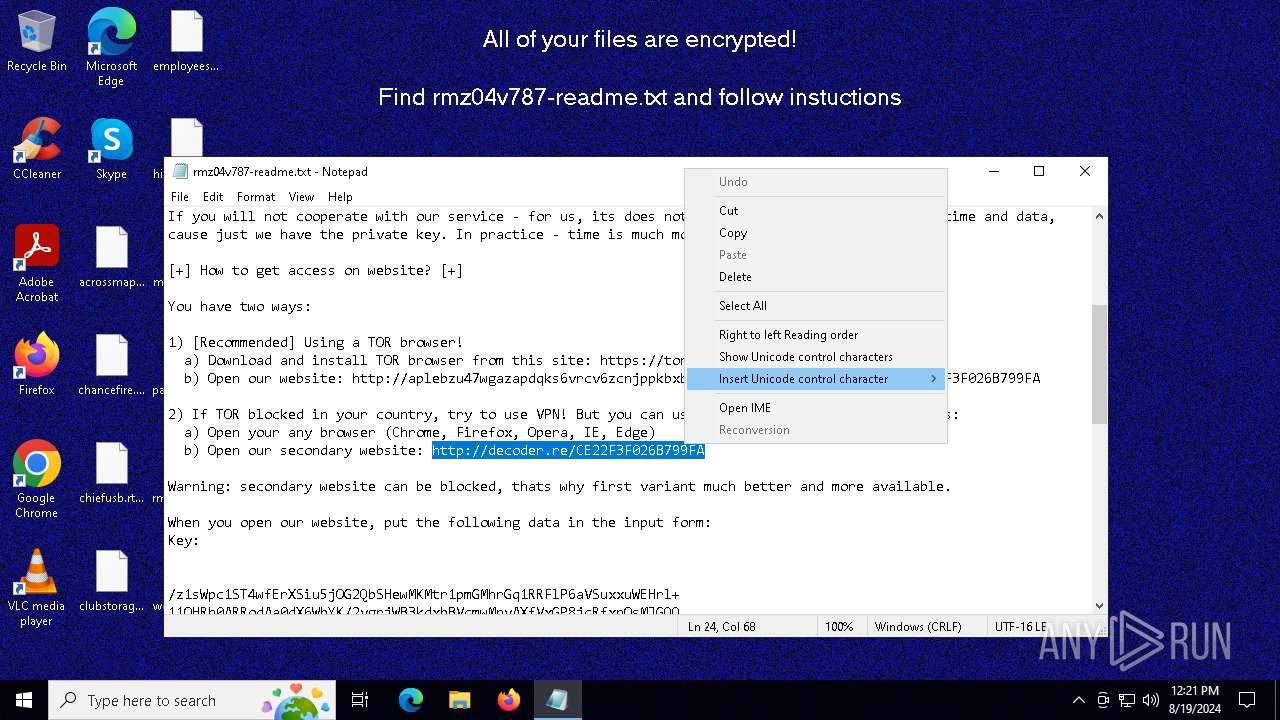Open the File menu in Notepad

coord(180,197)
